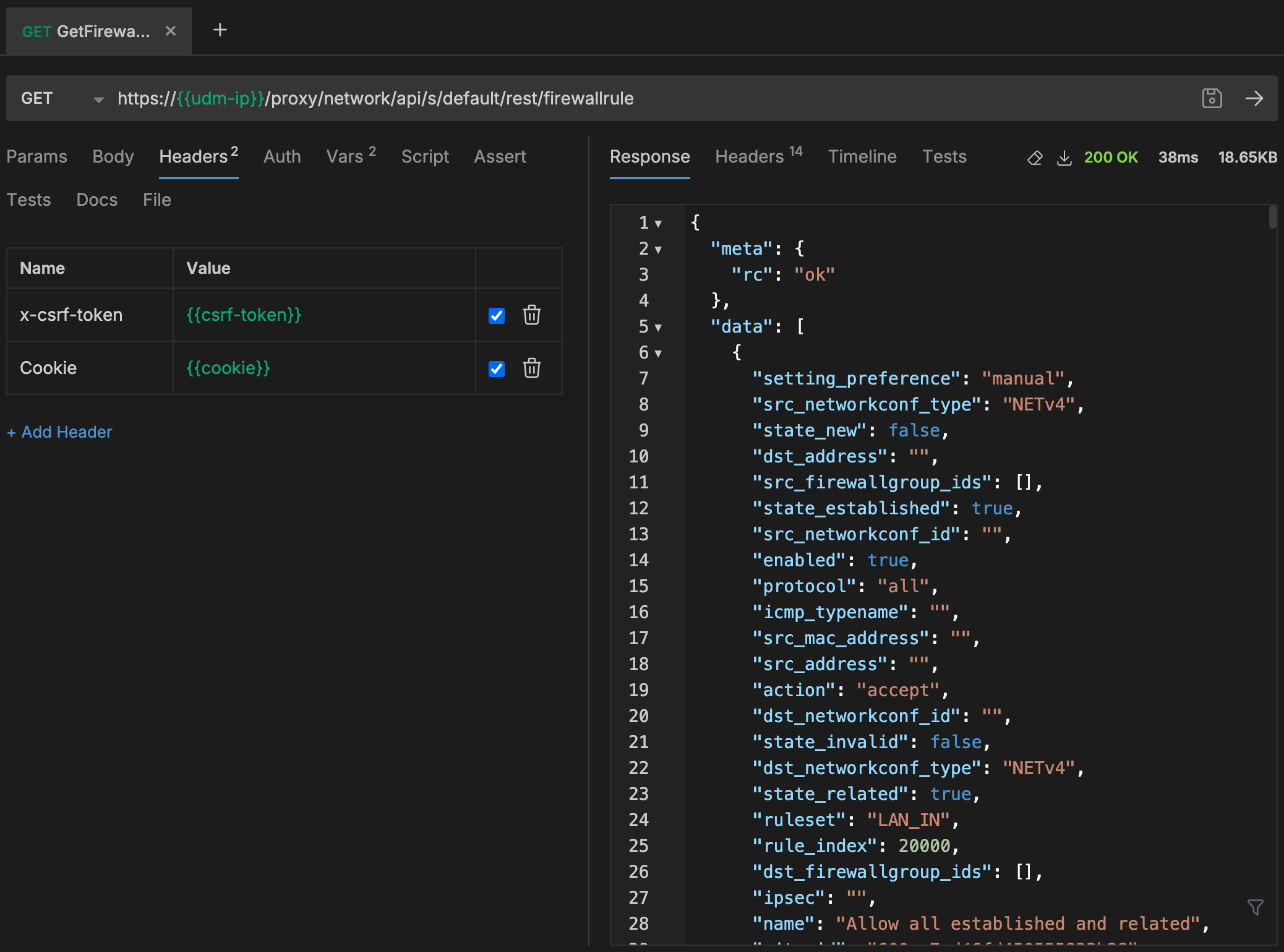Close the GetFirewa... request tab

tap(171, 31)
